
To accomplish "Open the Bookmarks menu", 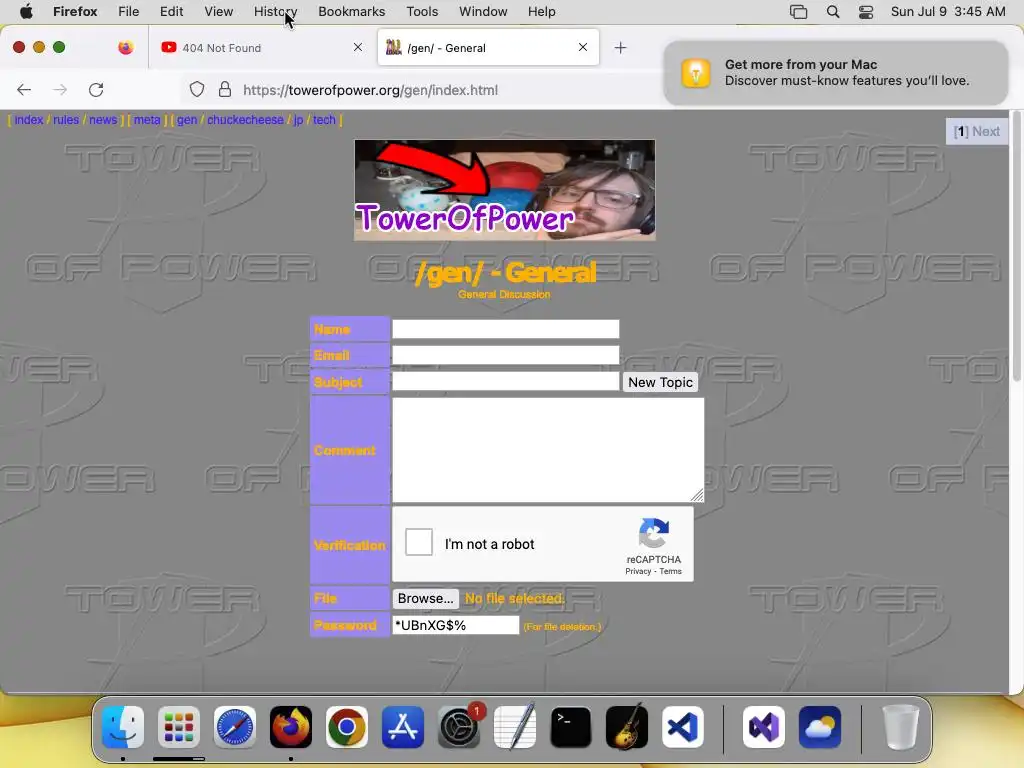I will 351,12.
